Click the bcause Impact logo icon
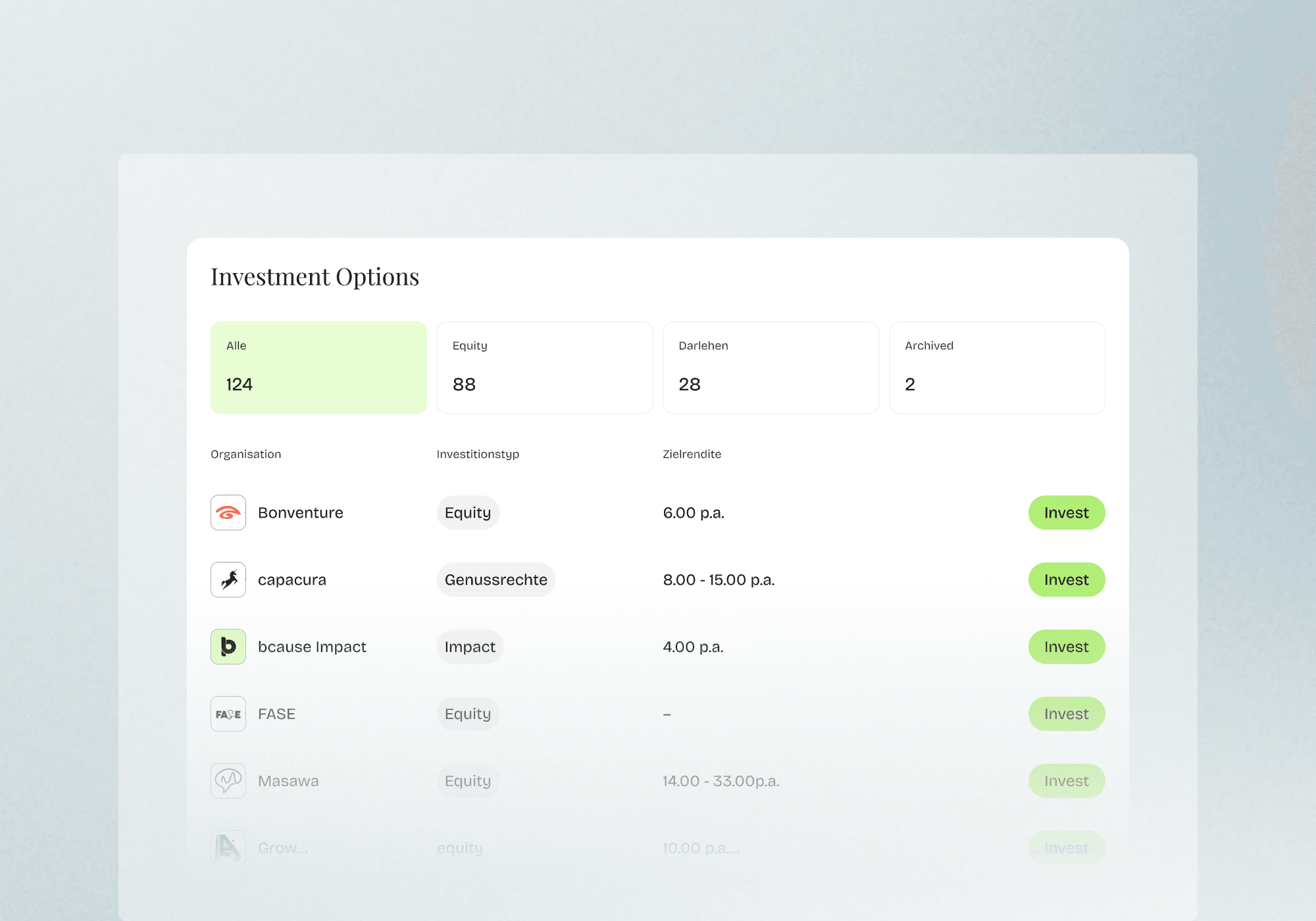This screenshot has height=921, width=1316. click(x=228, y=647)
